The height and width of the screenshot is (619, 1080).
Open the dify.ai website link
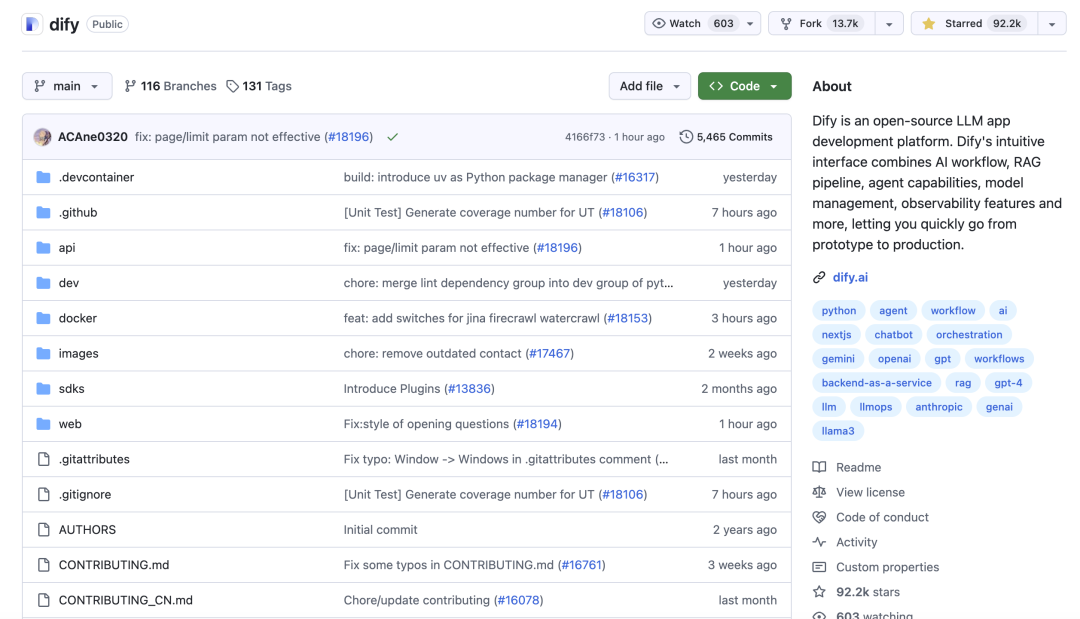pos(850,277)
